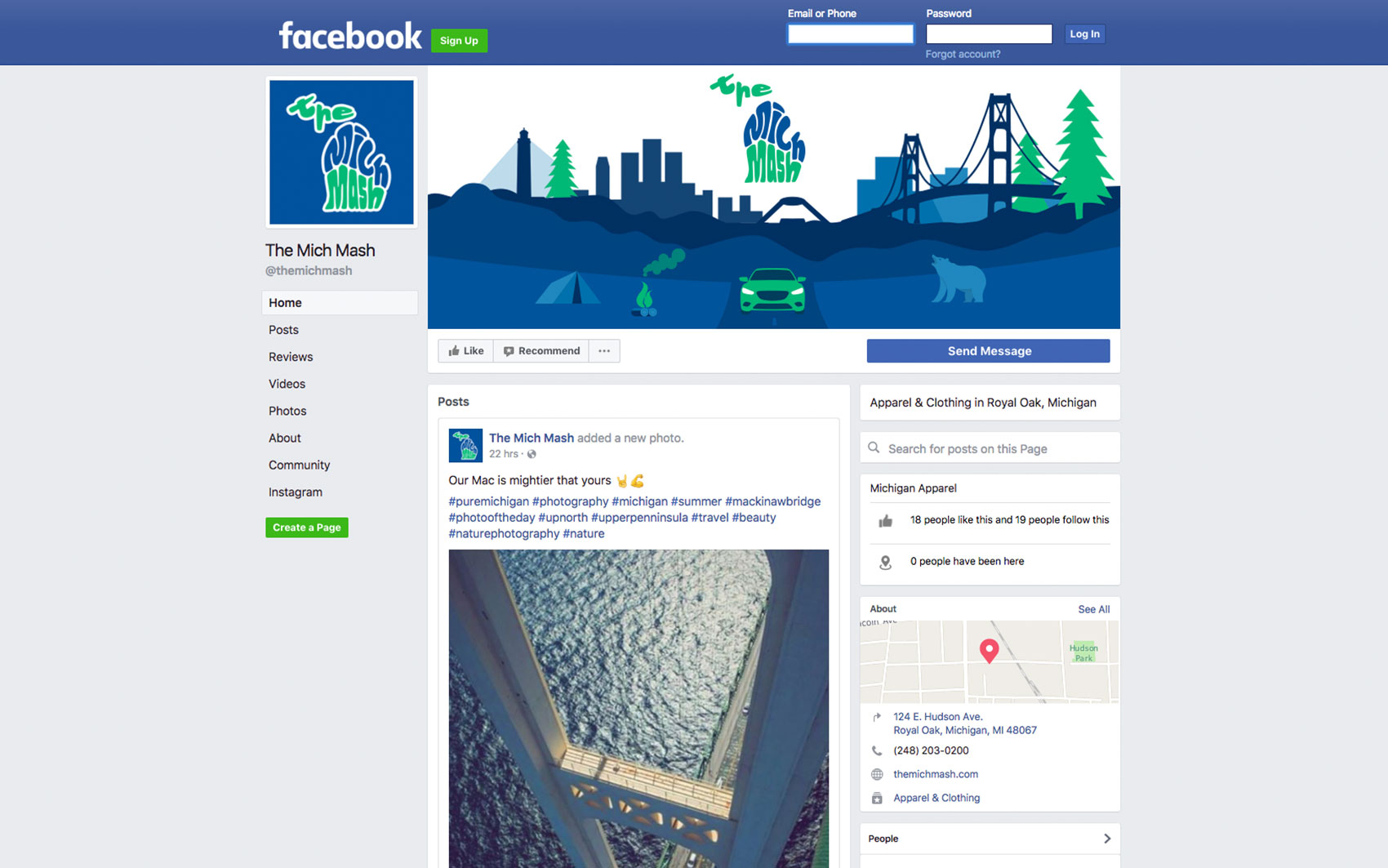The image size is (1388, 868).
Task: Click the Recommend speech bubble button
Action: click(x=541, y=351)
